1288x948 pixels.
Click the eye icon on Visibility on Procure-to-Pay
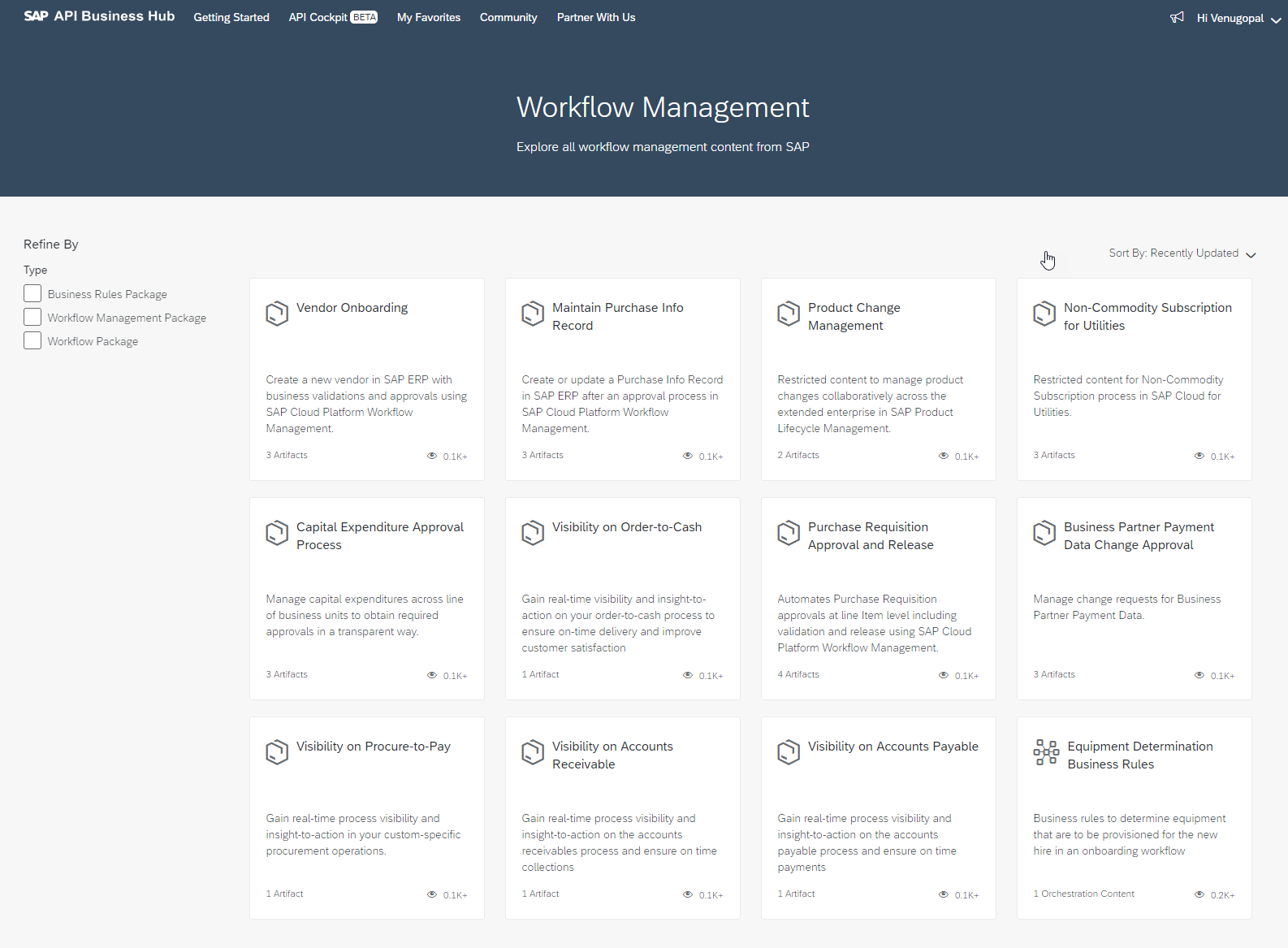tap(432, 894)
